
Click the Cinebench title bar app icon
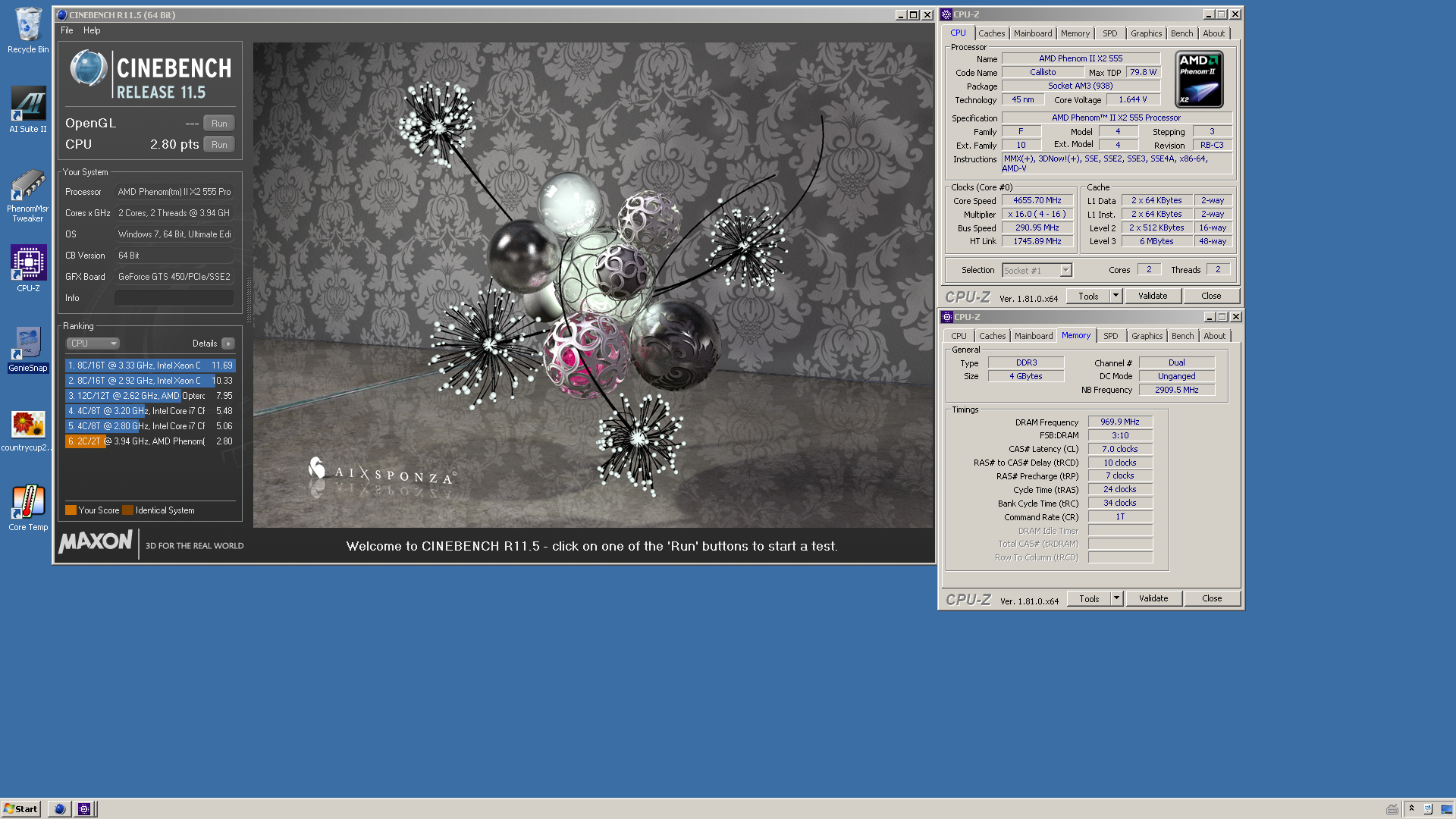(62, 15)
